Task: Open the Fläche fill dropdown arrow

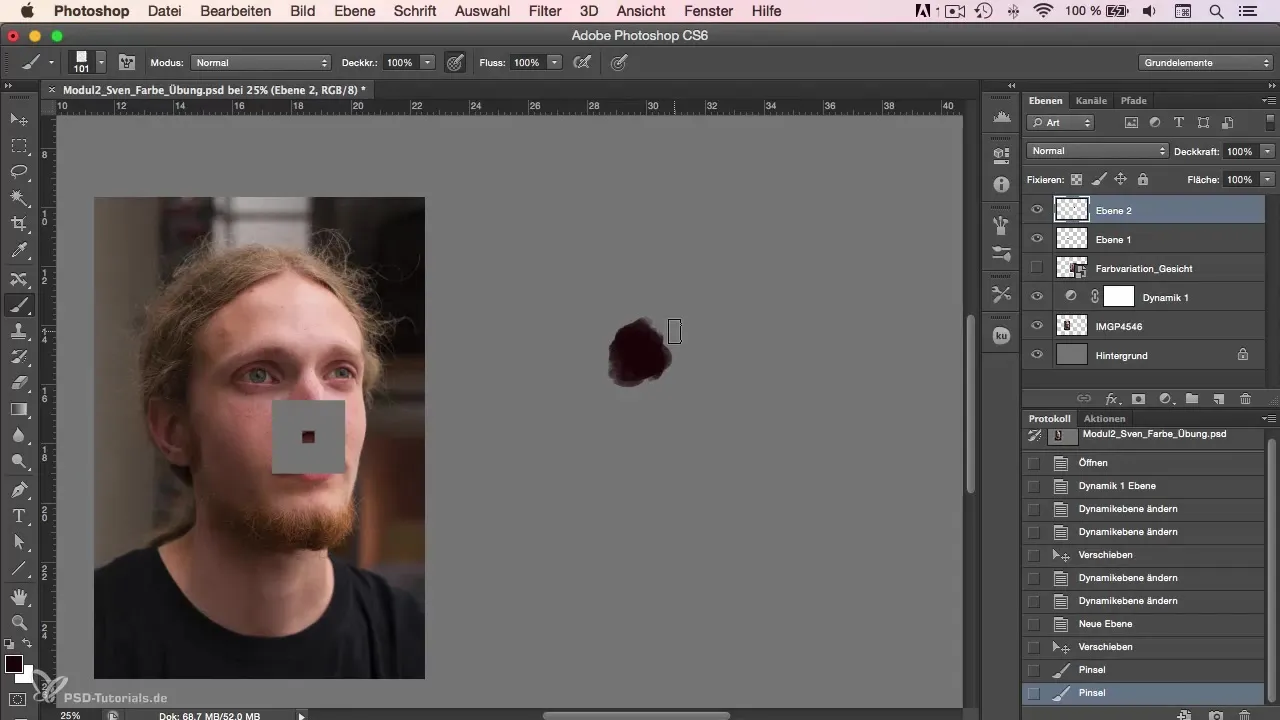Action: coord(1268,180)
